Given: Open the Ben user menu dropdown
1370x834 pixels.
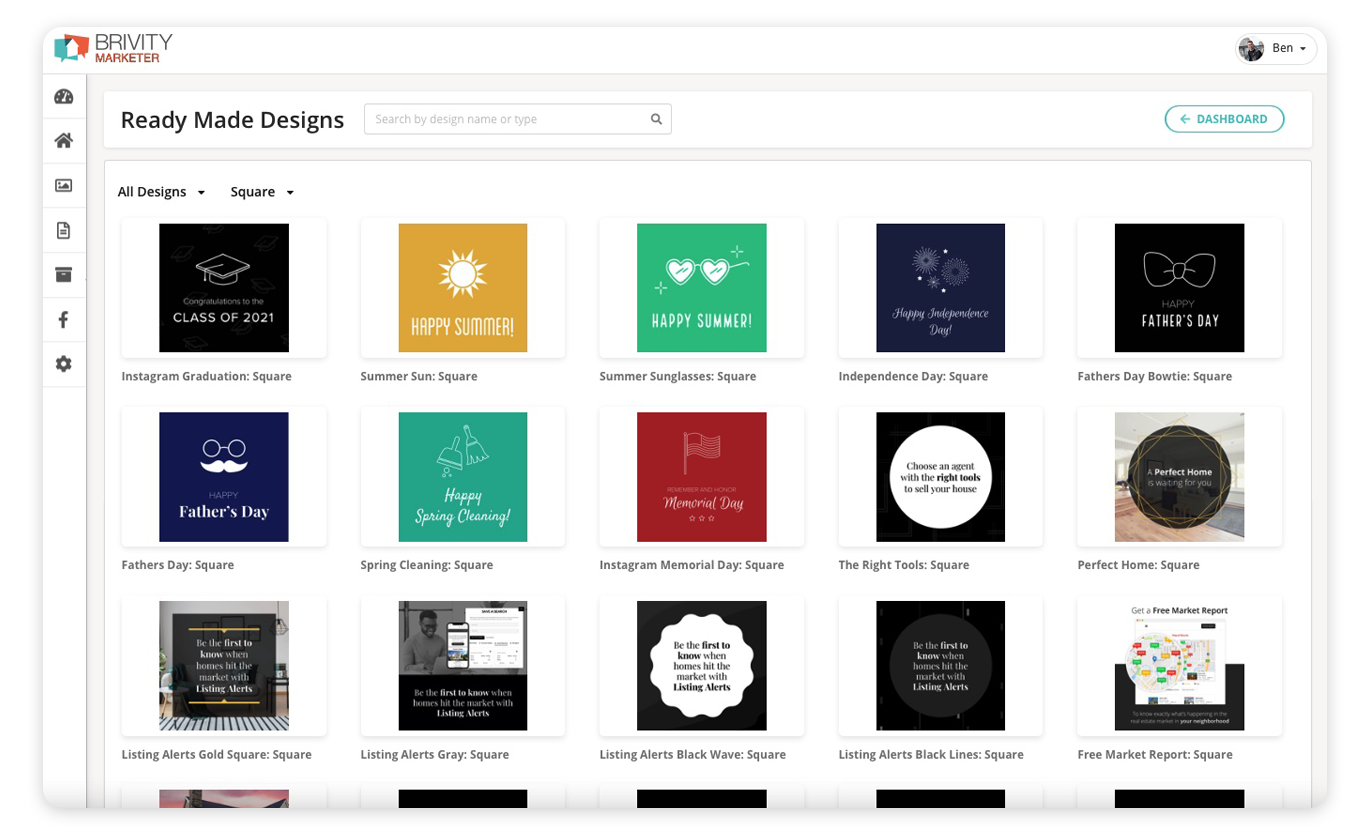Looking at the screenshot, I should tap(1277, 48).
